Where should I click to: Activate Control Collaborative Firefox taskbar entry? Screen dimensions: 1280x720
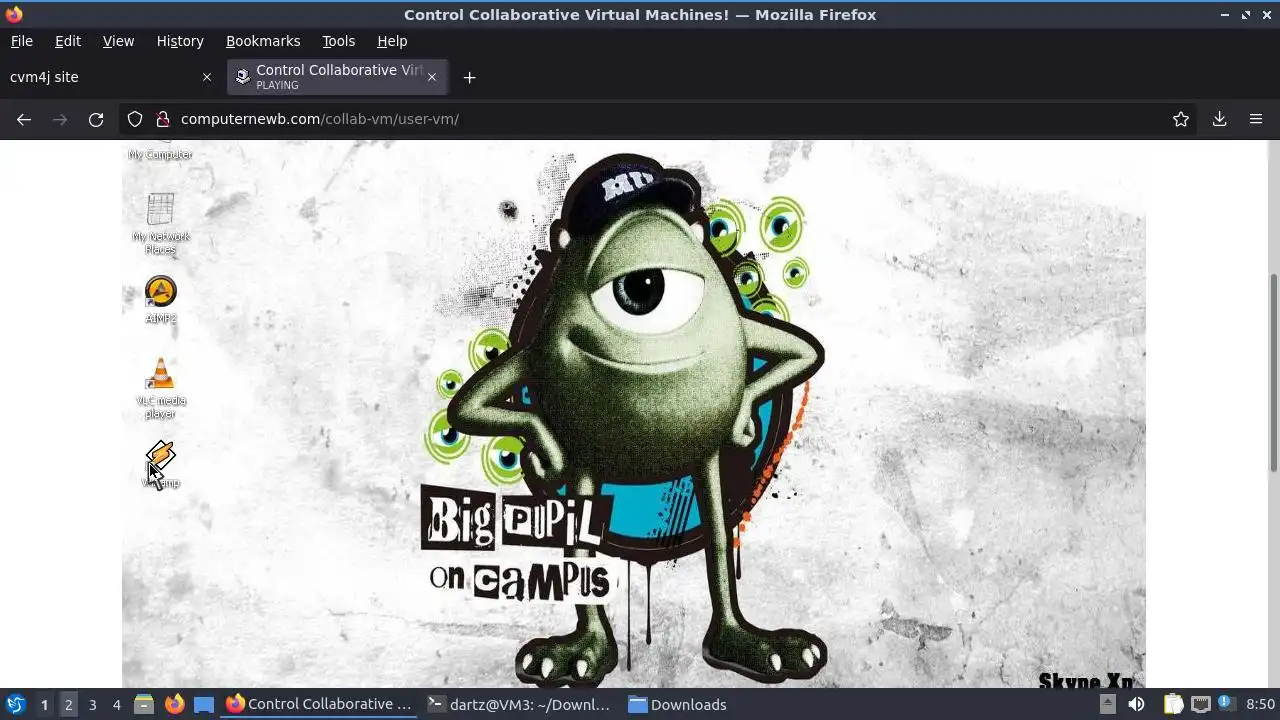(x=318, y=704)
